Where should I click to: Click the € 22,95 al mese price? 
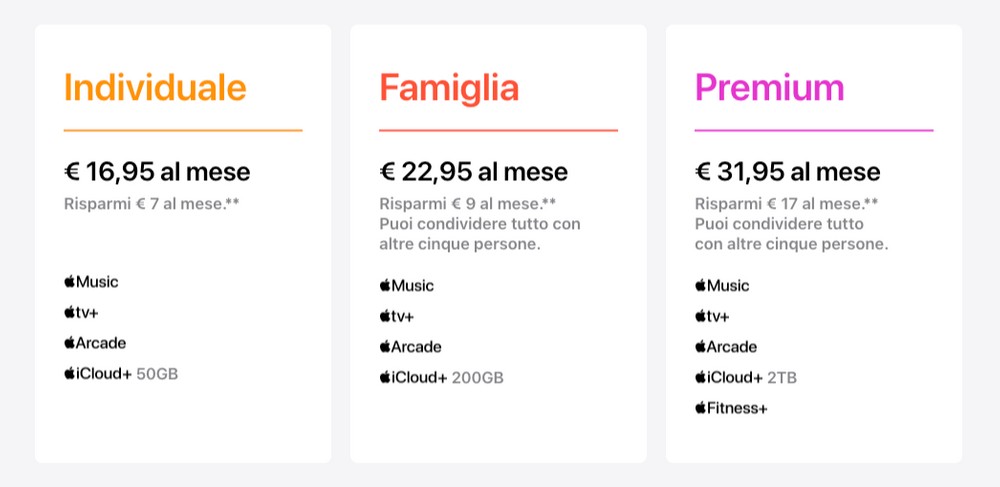[x=473, y=171]
